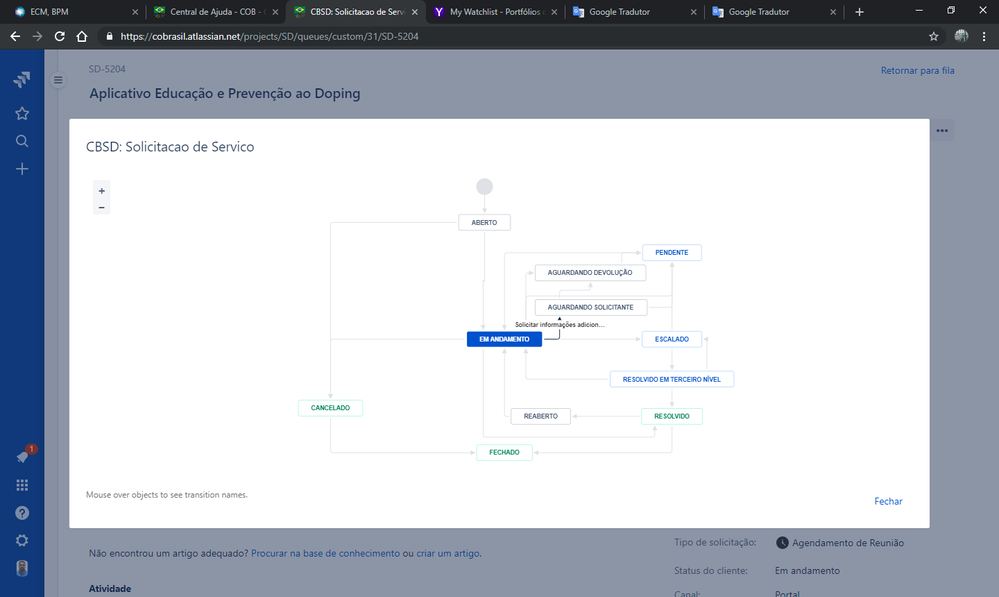This screenshot has width=999, height=597.
Task: Select the REABERTO workflow status
Action: click(540, 416)
